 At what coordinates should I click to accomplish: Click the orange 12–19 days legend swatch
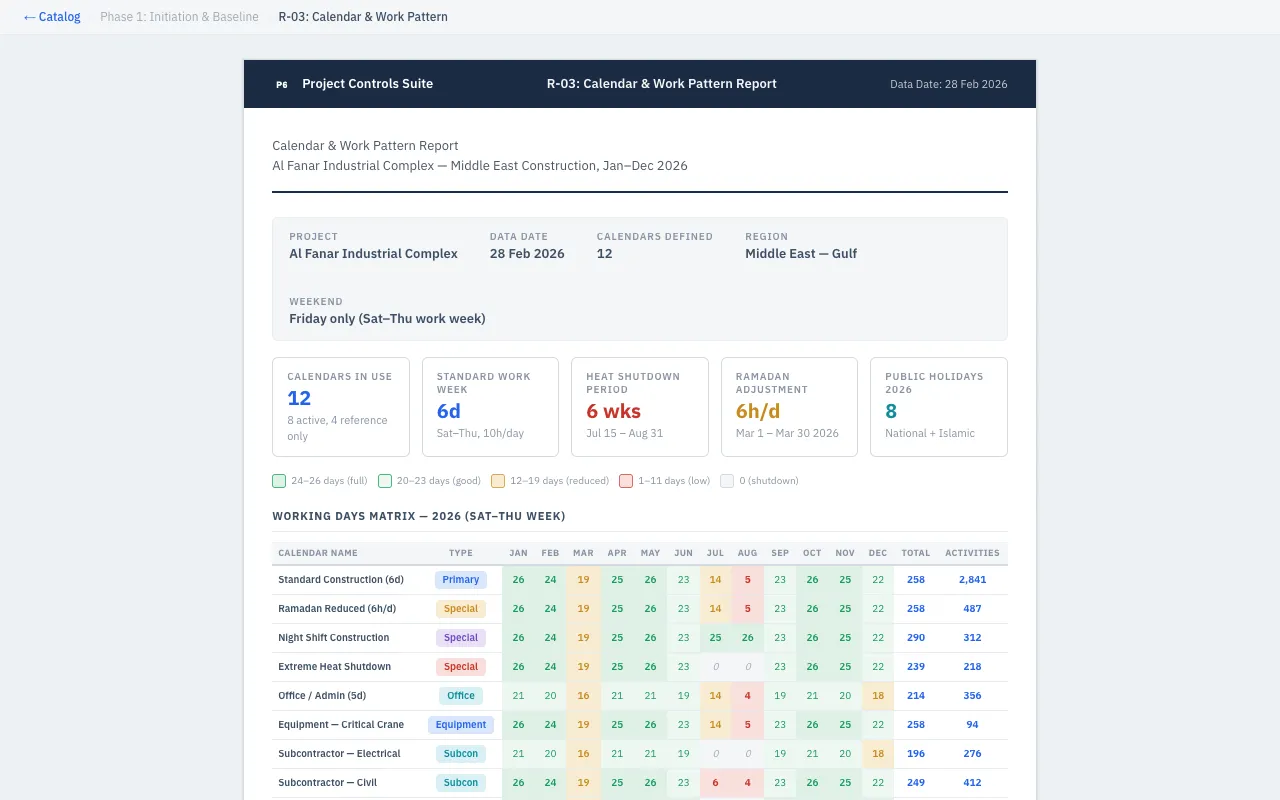coord(498,481)
